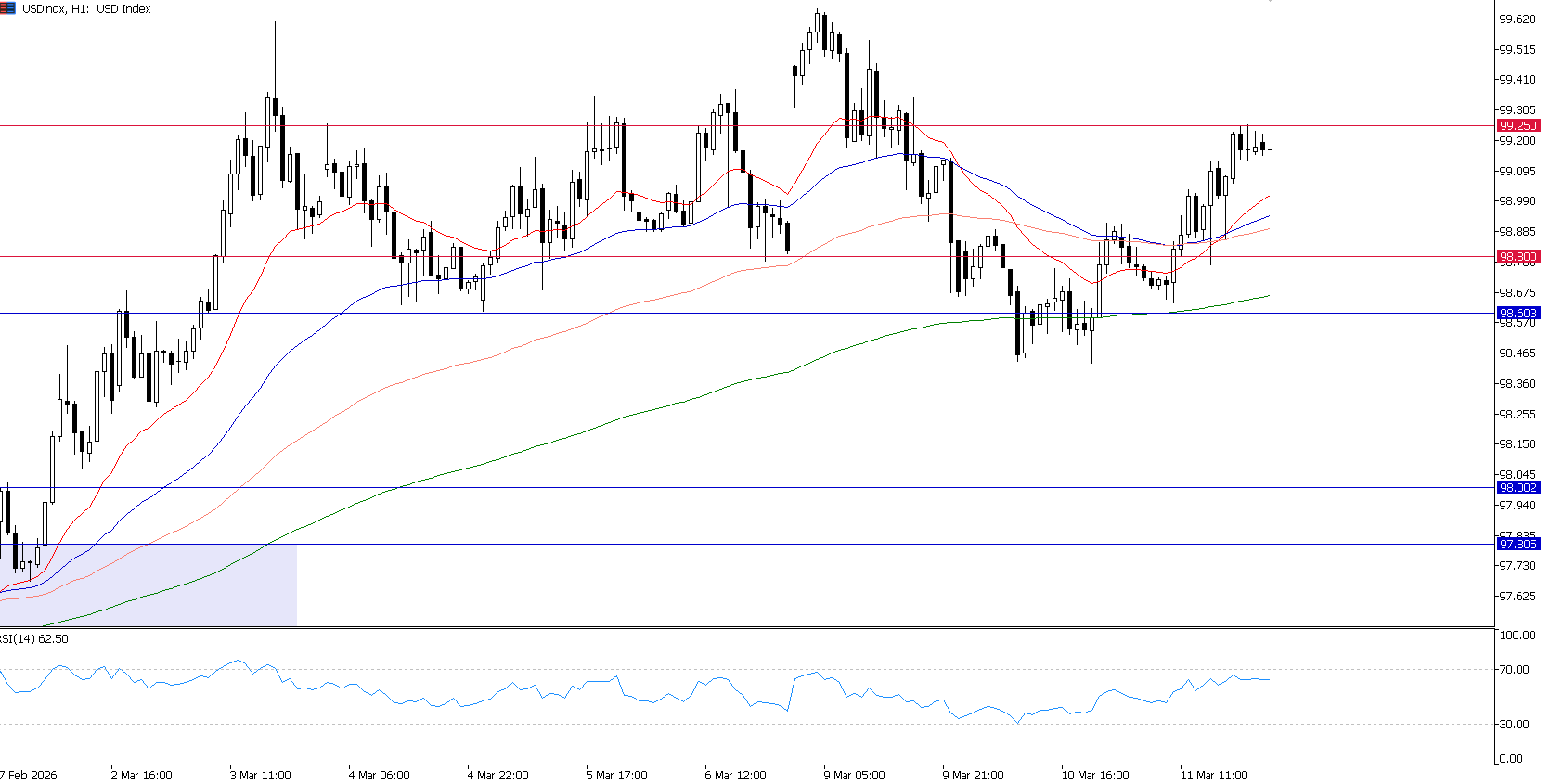Click the 4 Mar 22:00 time label

[x=497, y=775]
